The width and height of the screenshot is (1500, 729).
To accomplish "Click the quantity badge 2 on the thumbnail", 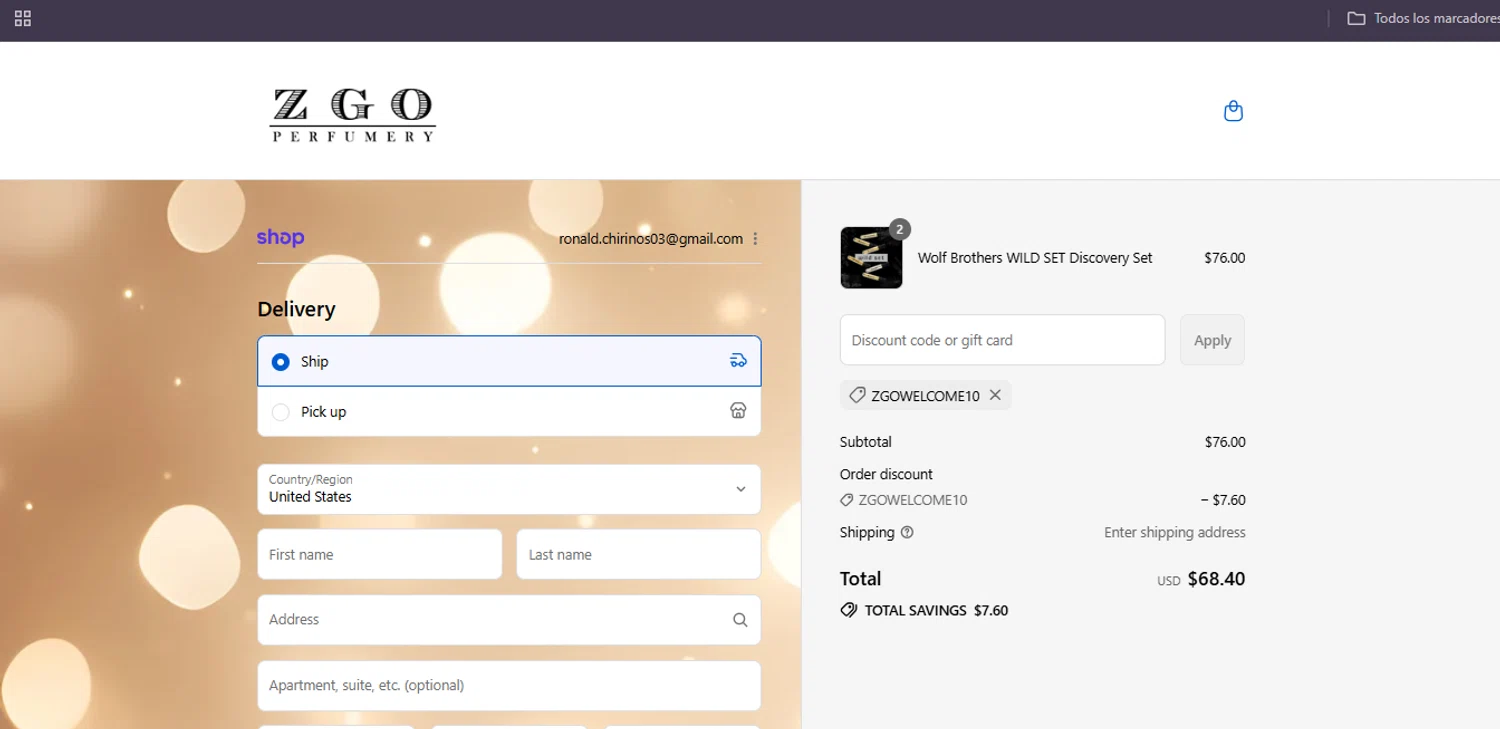I will pyautogui.click(x=899, y=229).
